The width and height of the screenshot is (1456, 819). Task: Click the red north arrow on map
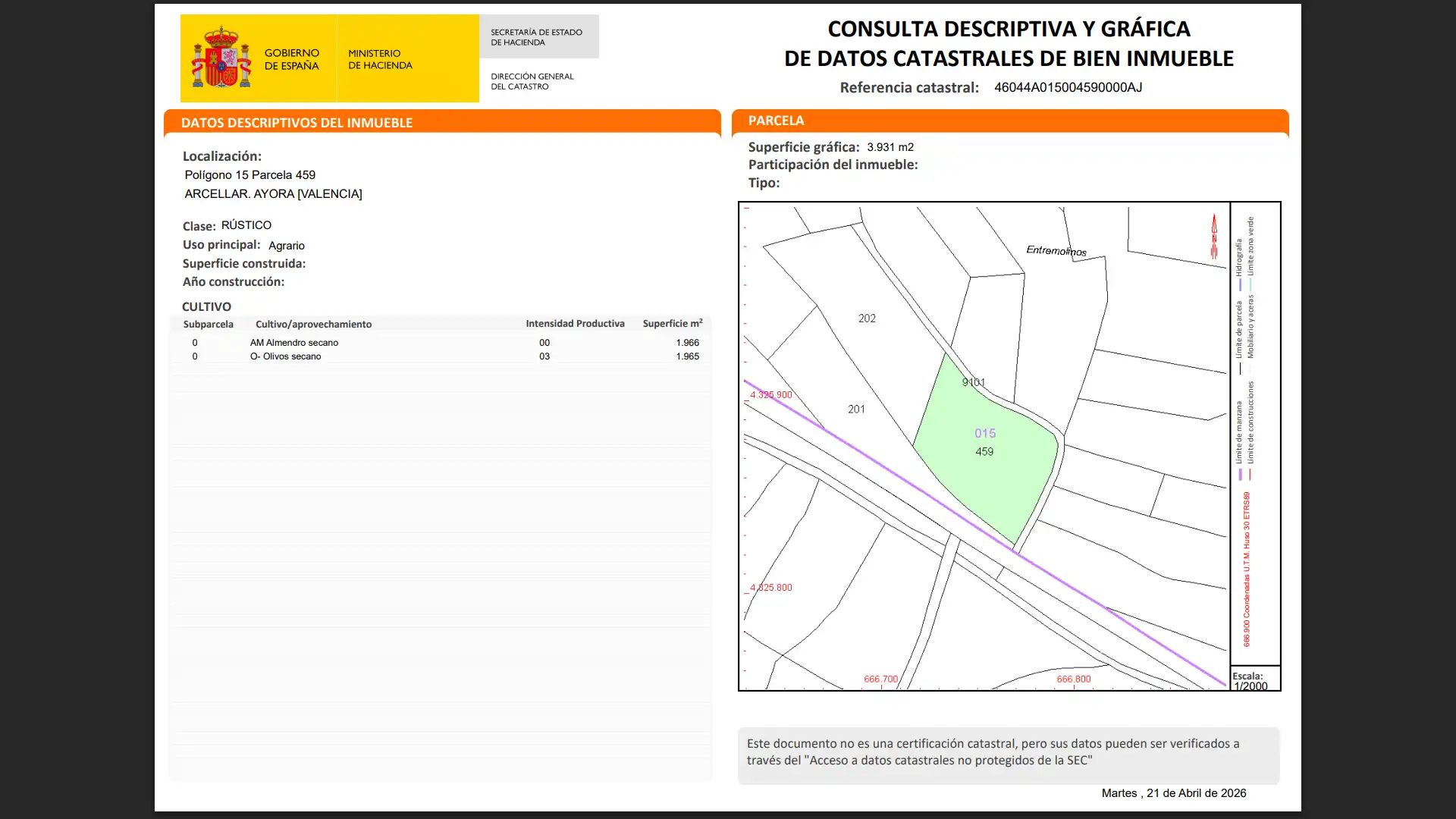point(1214,236)
